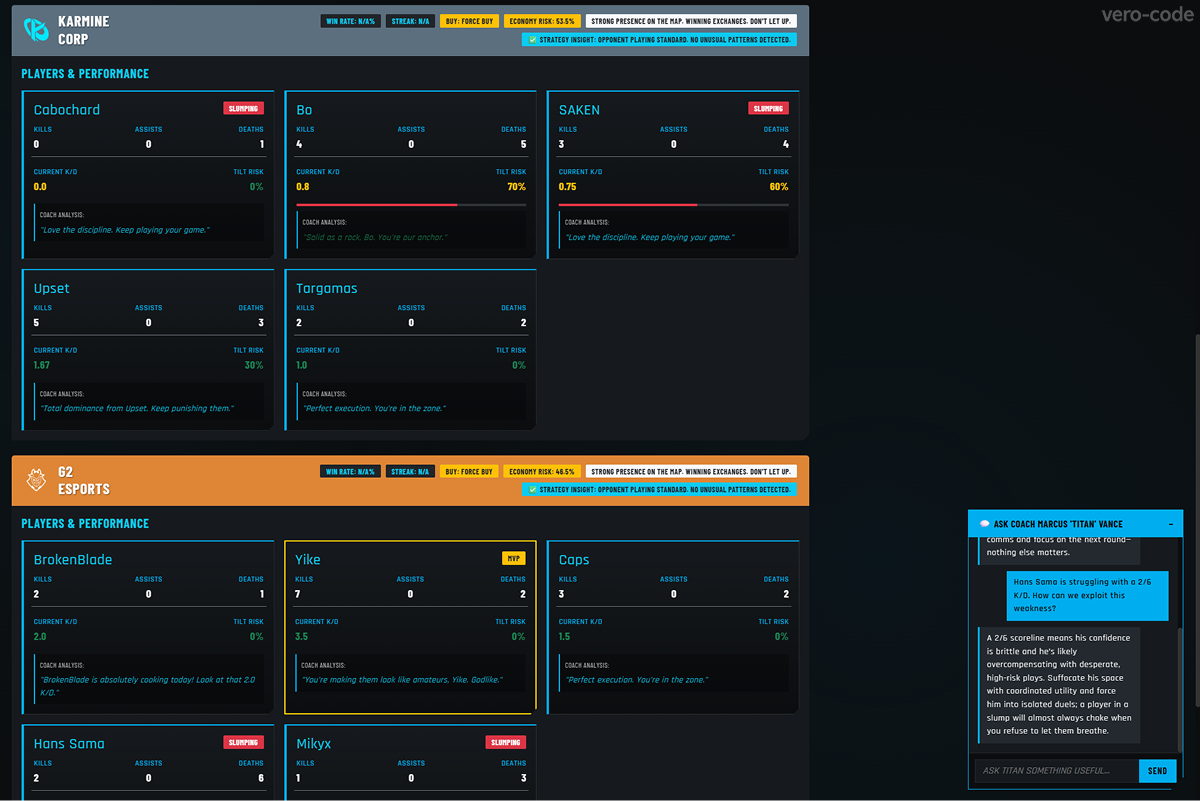Open SAKEN's player card
This screenshot has width=1200, height=801.
pyautogui.click(x=673, y=175)
